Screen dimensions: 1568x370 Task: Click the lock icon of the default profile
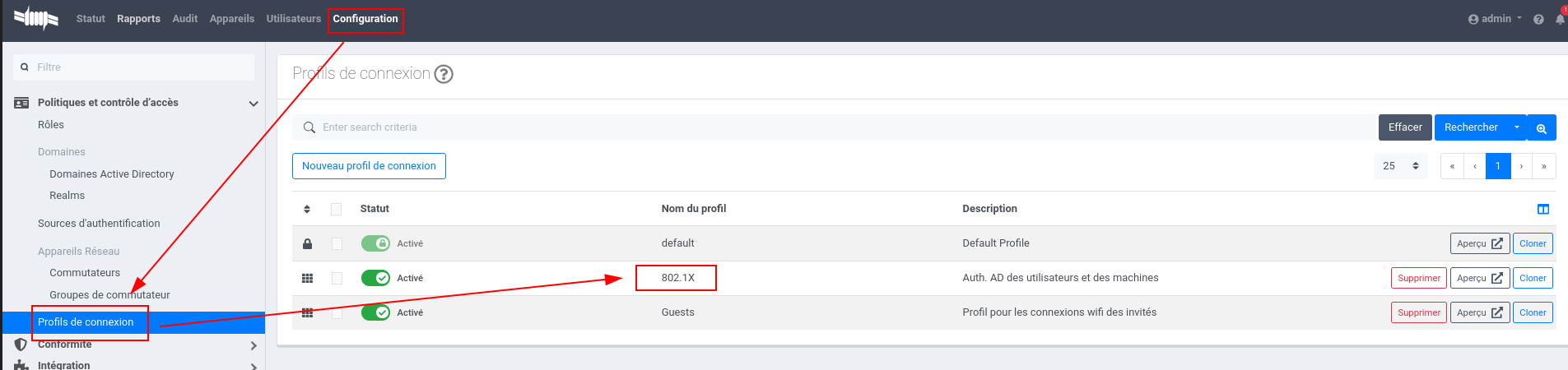tap(307, 243)
